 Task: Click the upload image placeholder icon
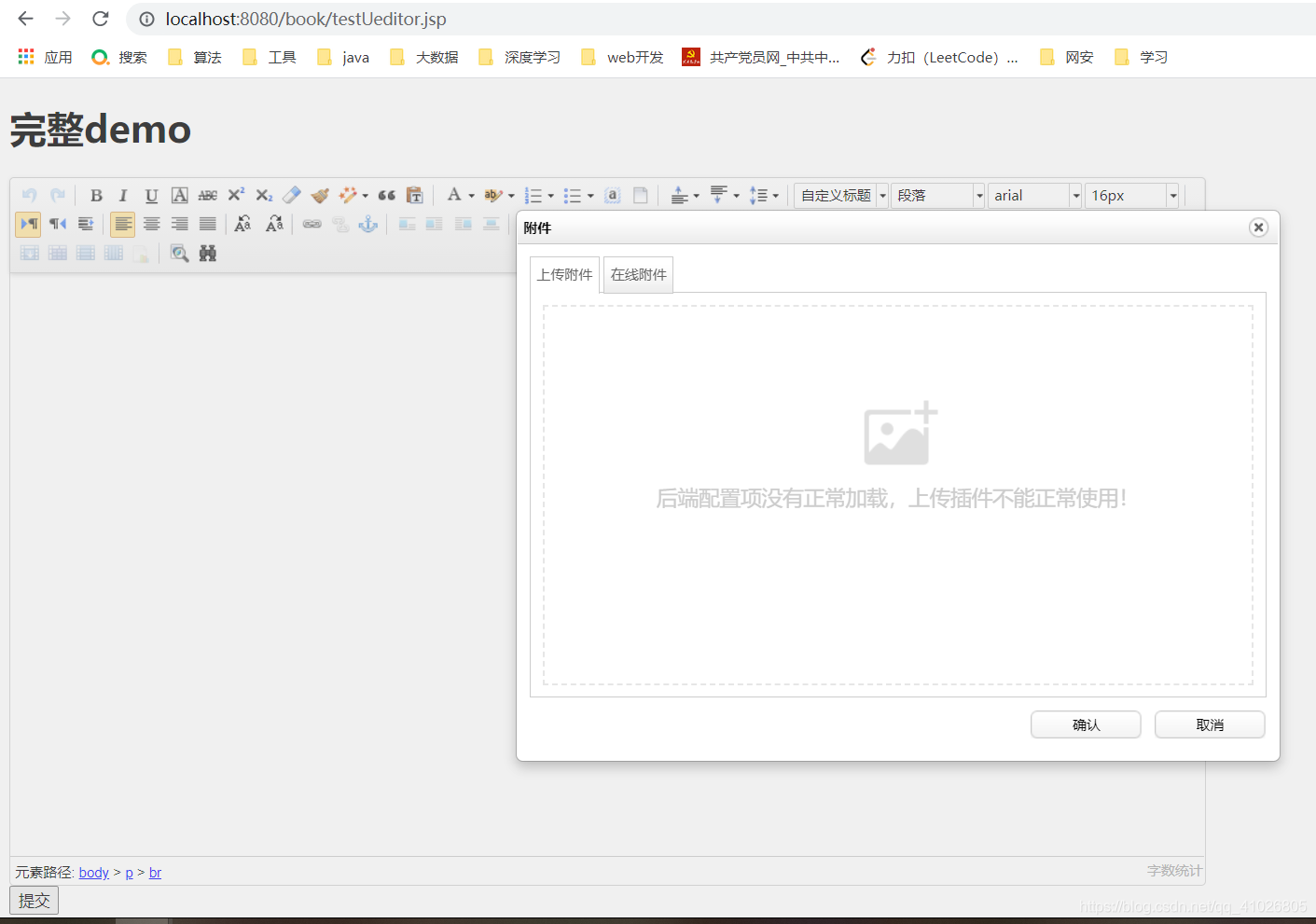(x=900, y=434)
